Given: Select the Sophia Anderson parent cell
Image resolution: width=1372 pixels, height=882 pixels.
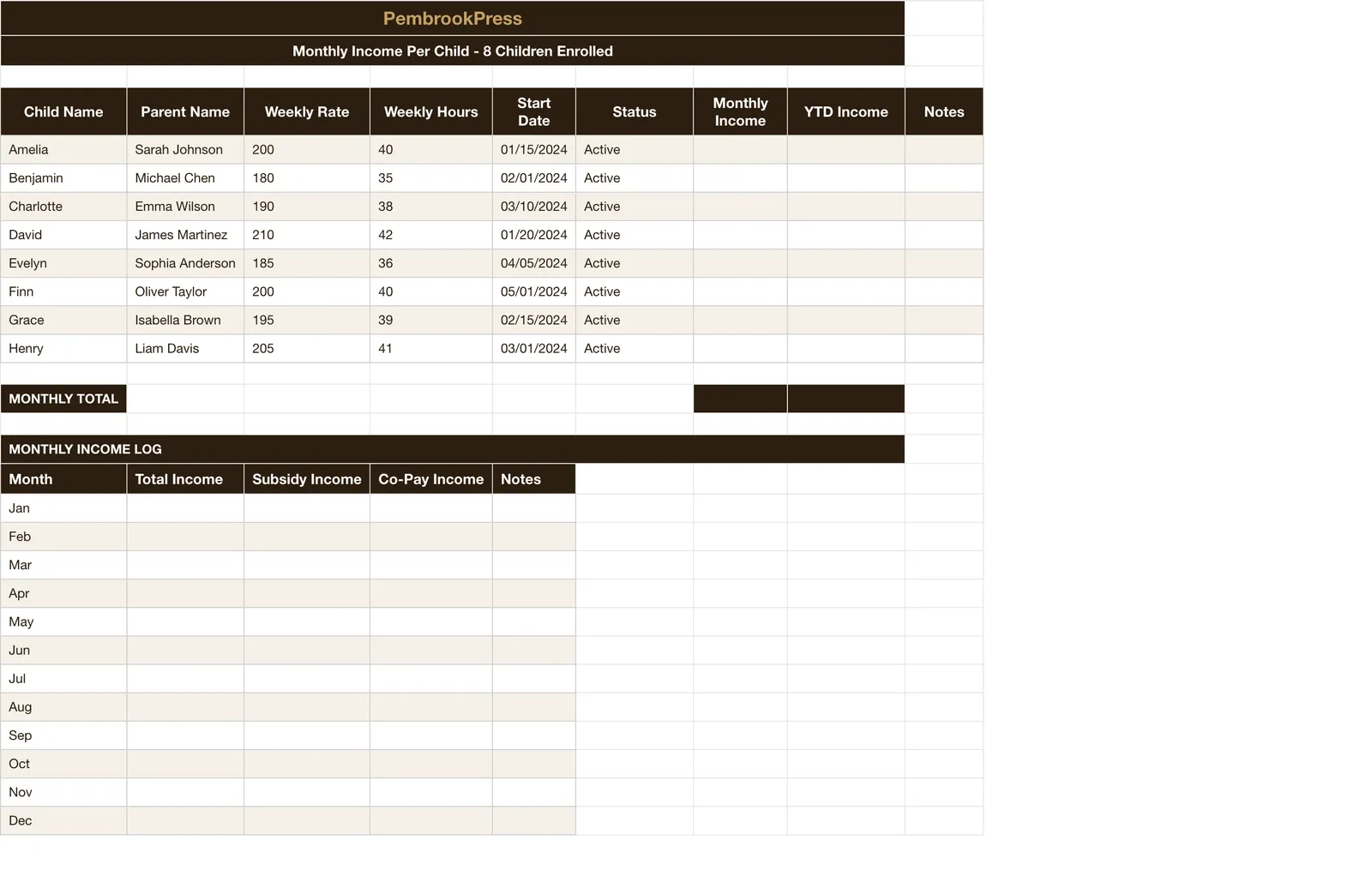Looking at the screenshot, I should 185,263.
